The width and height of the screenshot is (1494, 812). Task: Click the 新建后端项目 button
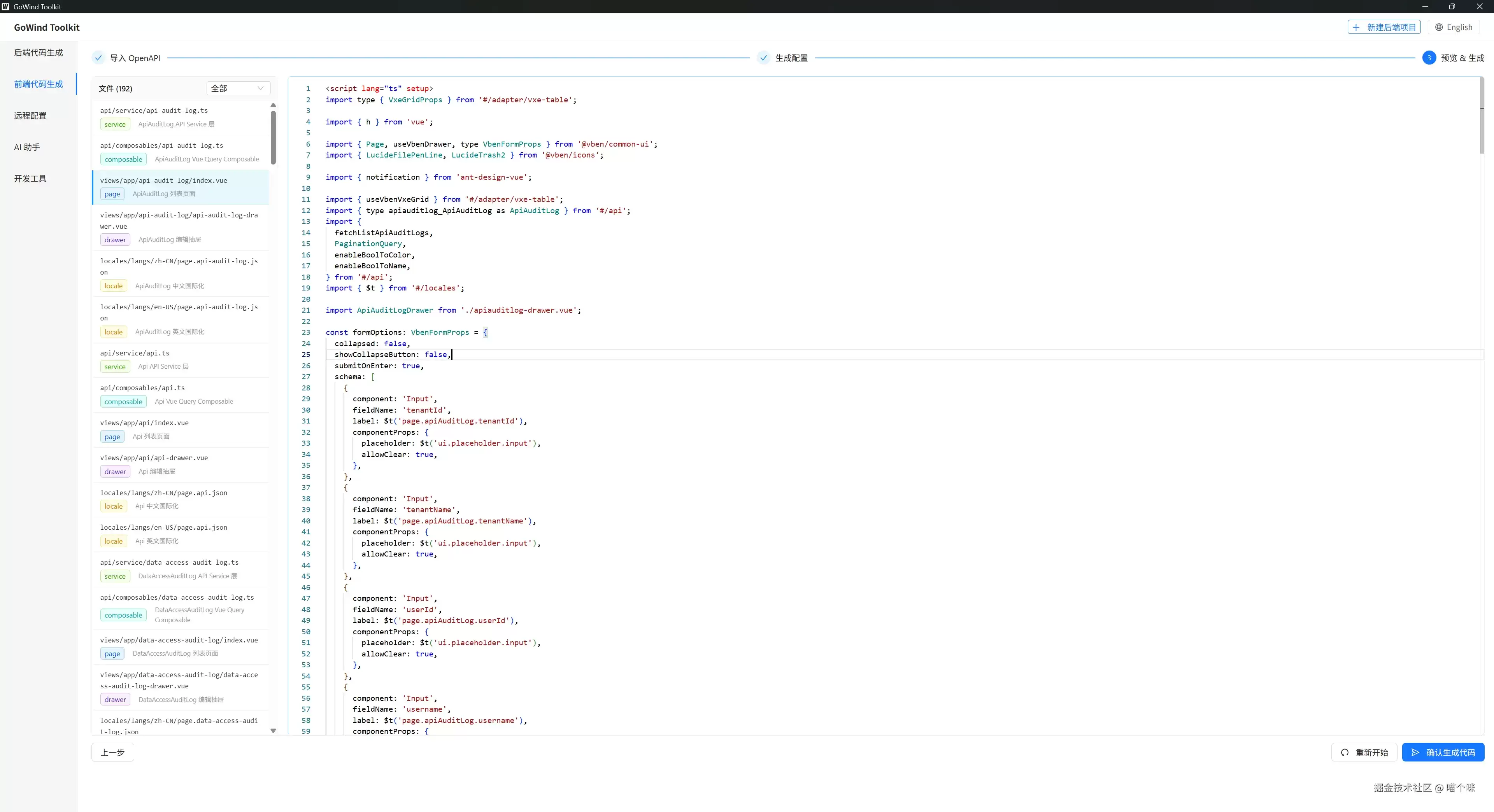point(1384,27)
